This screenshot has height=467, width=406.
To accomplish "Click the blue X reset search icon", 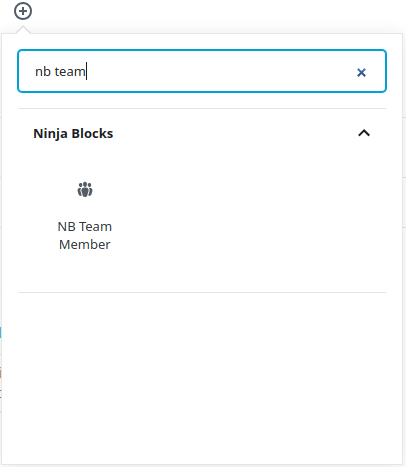I will click(x=361, y=72).
